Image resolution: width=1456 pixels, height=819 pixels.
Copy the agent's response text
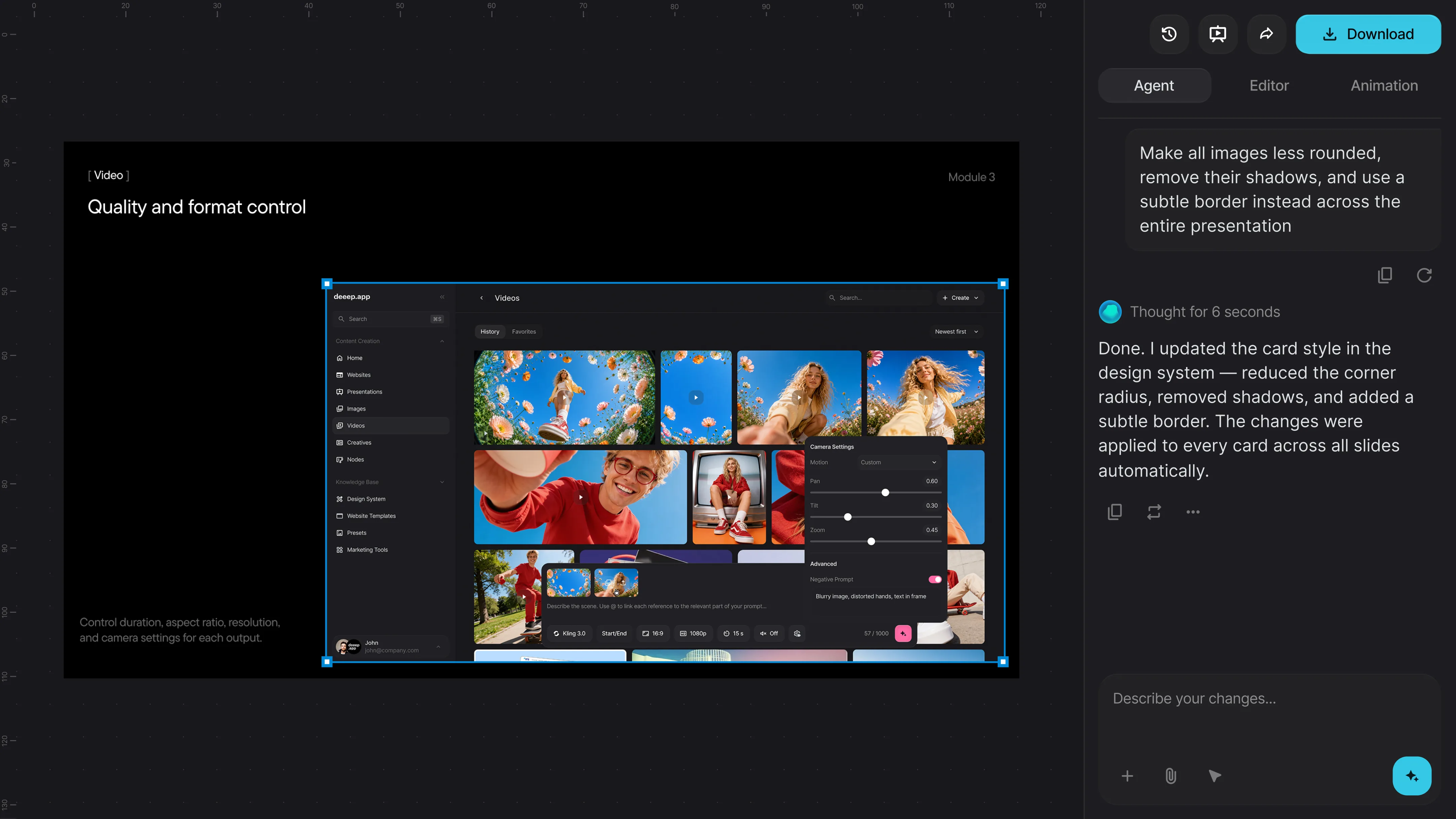[x=1115, y=512]
